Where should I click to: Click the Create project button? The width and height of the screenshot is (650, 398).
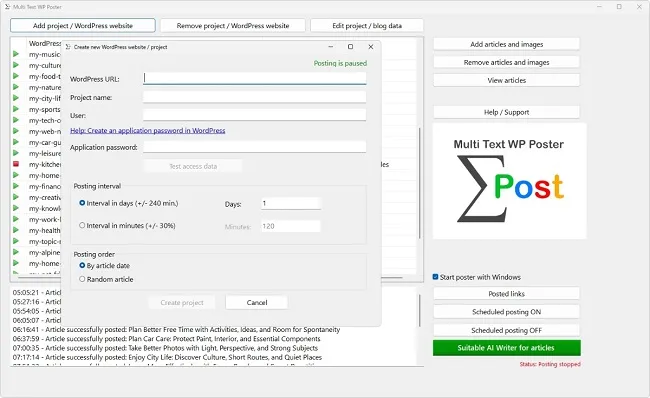pos(182,302)
